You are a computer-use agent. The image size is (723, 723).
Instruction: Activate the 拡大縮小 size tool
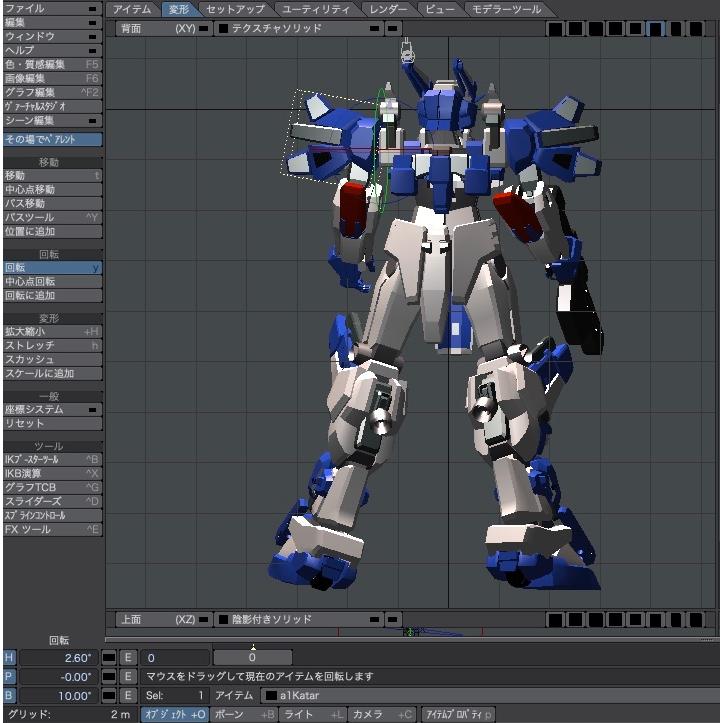tap(53, 332)
